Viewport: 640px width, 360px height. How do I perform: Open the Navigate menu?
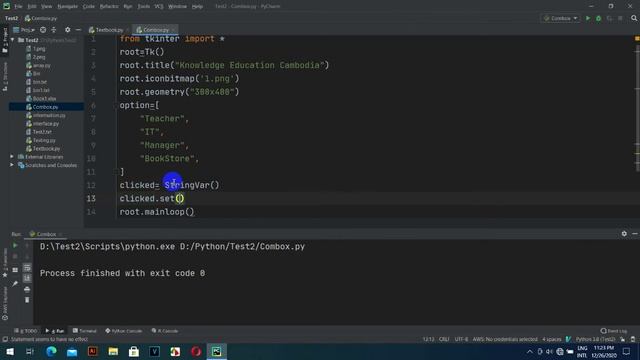coord(68,7)
